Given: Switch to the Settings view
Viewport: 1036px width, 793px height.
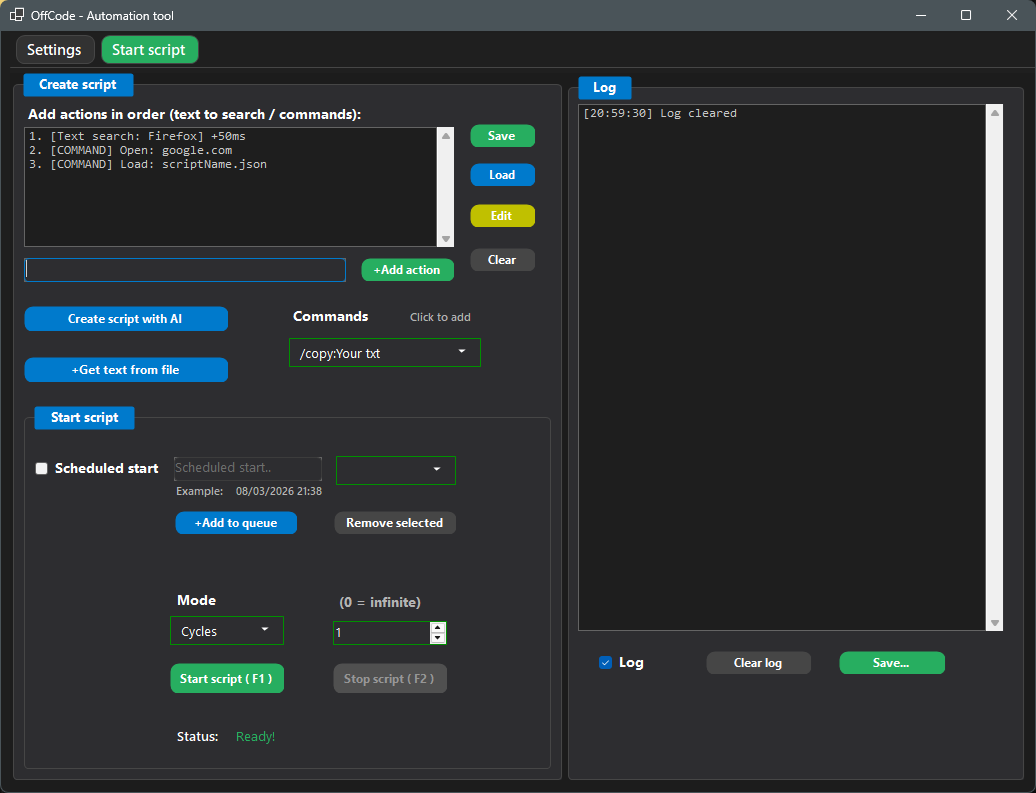Looking at the screenshot, I should point(55,49).
